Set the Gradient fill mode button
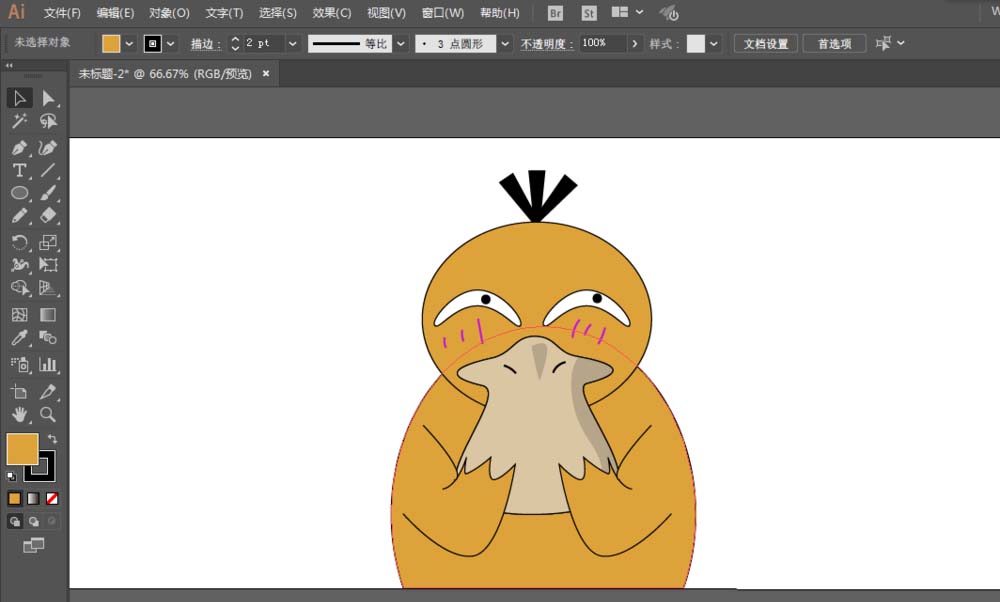The image size is (1000, 602). click(33, 499)
